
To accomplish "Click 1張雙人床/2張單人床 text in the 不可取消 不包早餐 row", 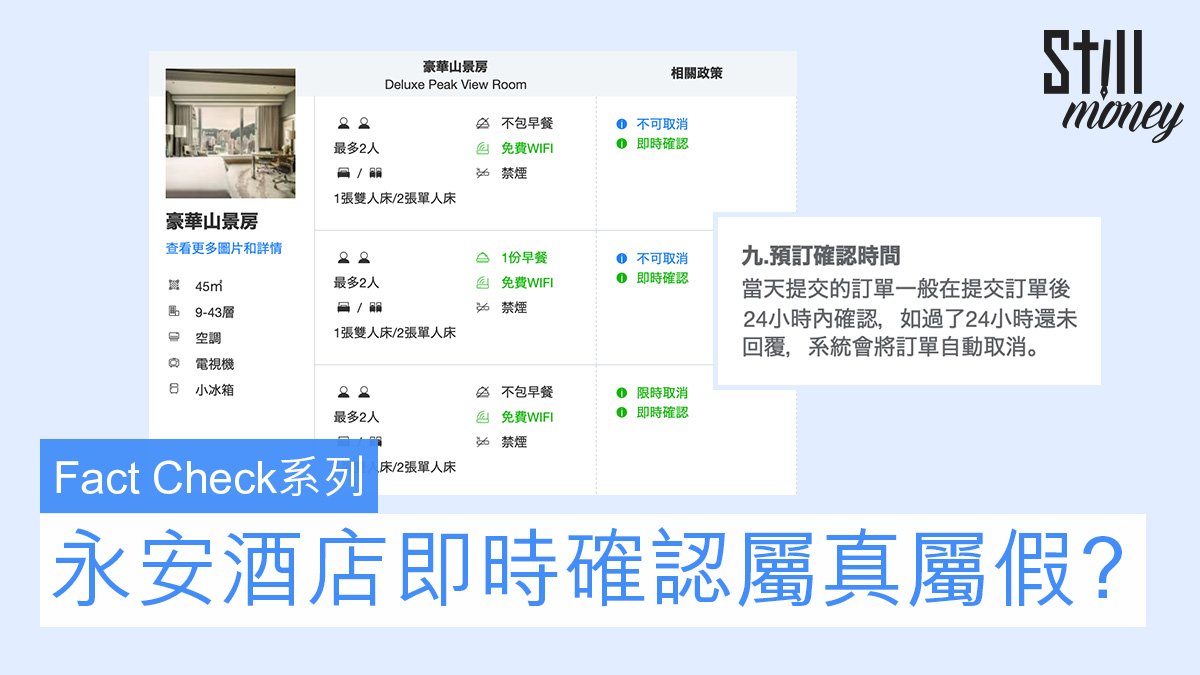I will (395, 198).
